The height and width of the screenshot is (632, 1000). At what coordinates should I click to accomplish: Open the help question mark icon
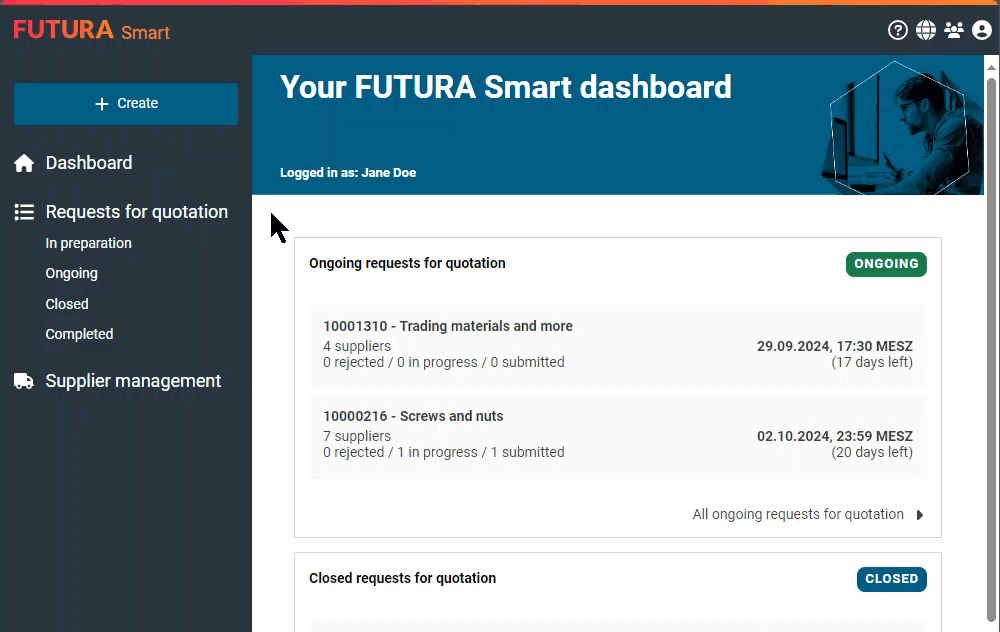pyautogui.click(x=898, y=30)
